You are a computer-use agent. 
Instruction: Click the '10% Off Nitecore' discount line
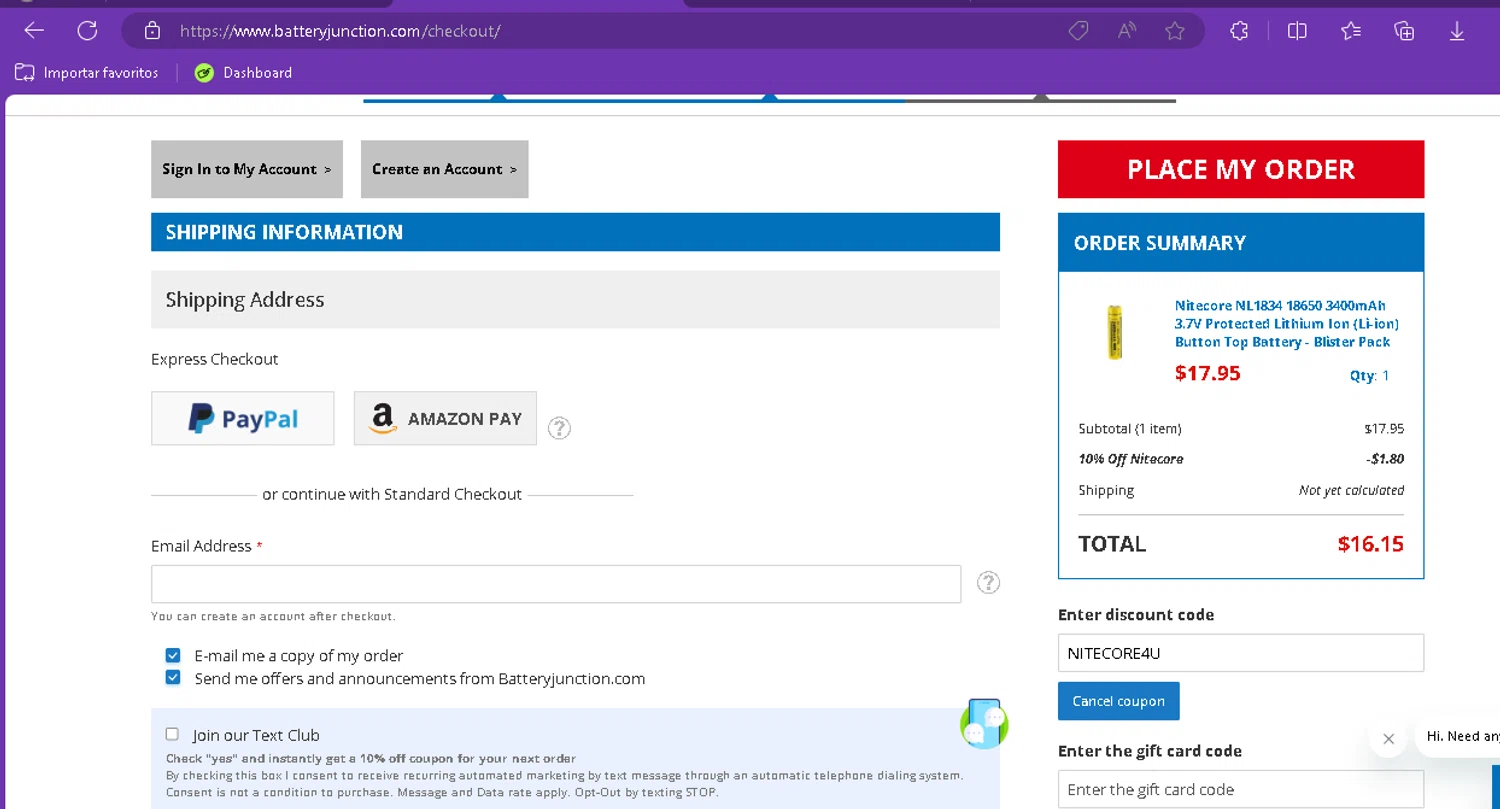(1131, 459)
